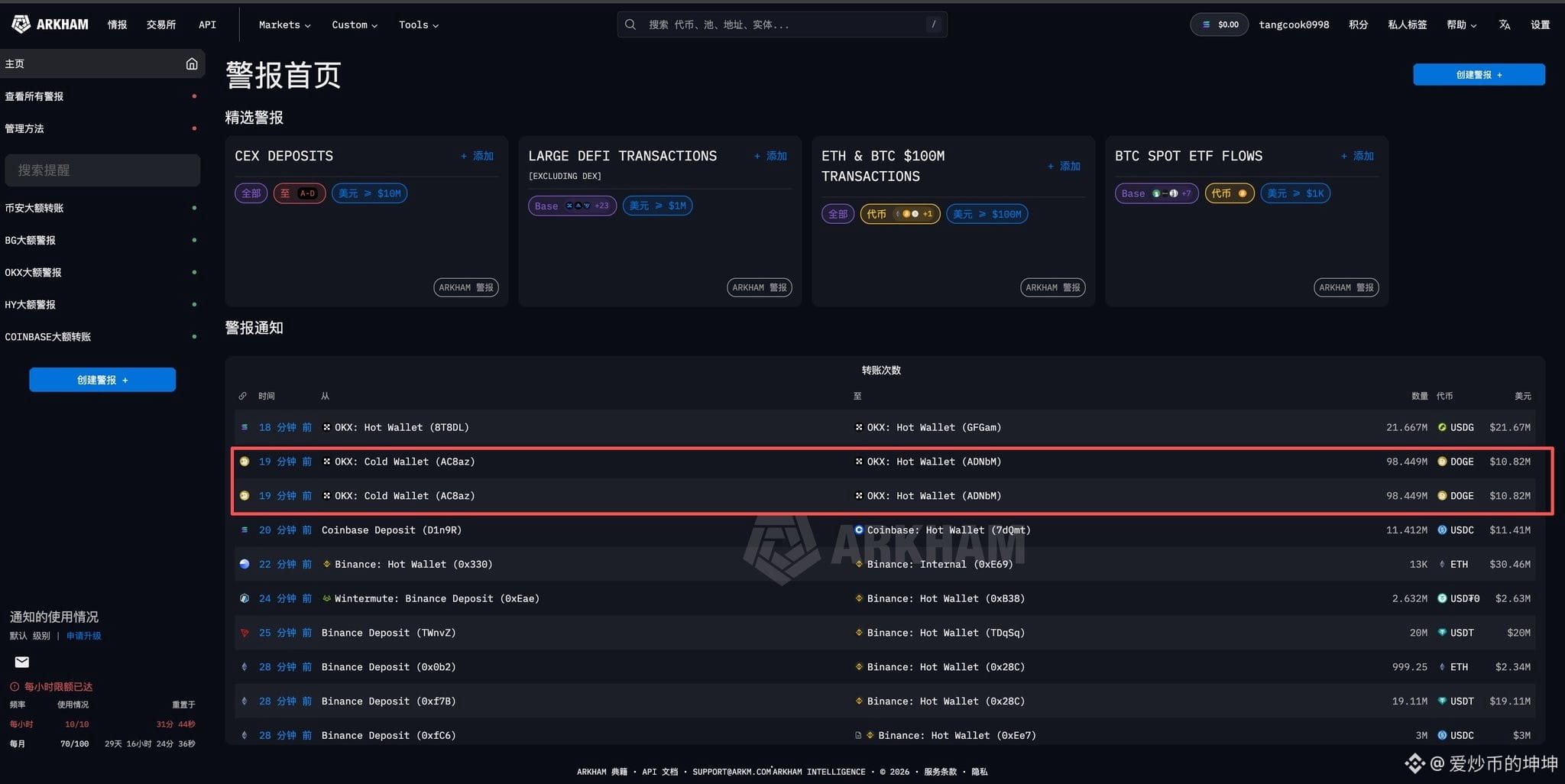
Task: Click the Arkham logo in header
Action: [50, 24]
